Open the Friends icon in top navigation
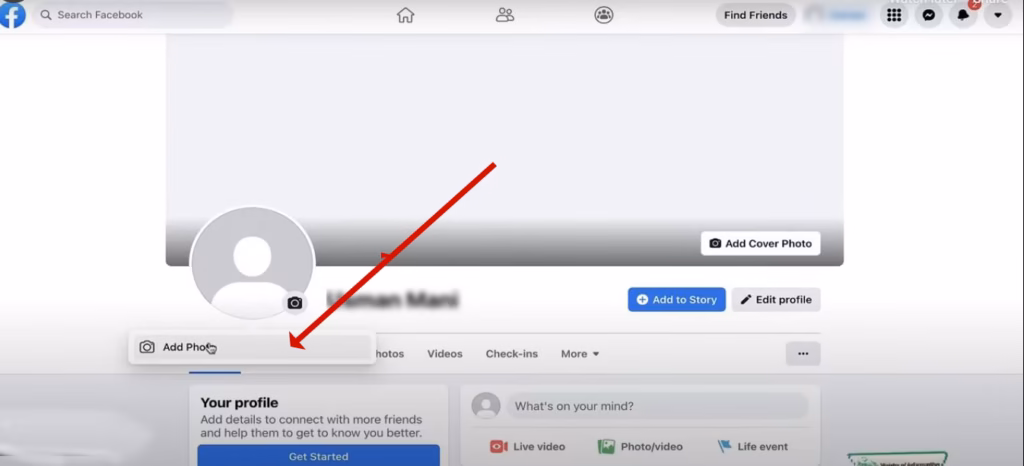 coord(505,15)
